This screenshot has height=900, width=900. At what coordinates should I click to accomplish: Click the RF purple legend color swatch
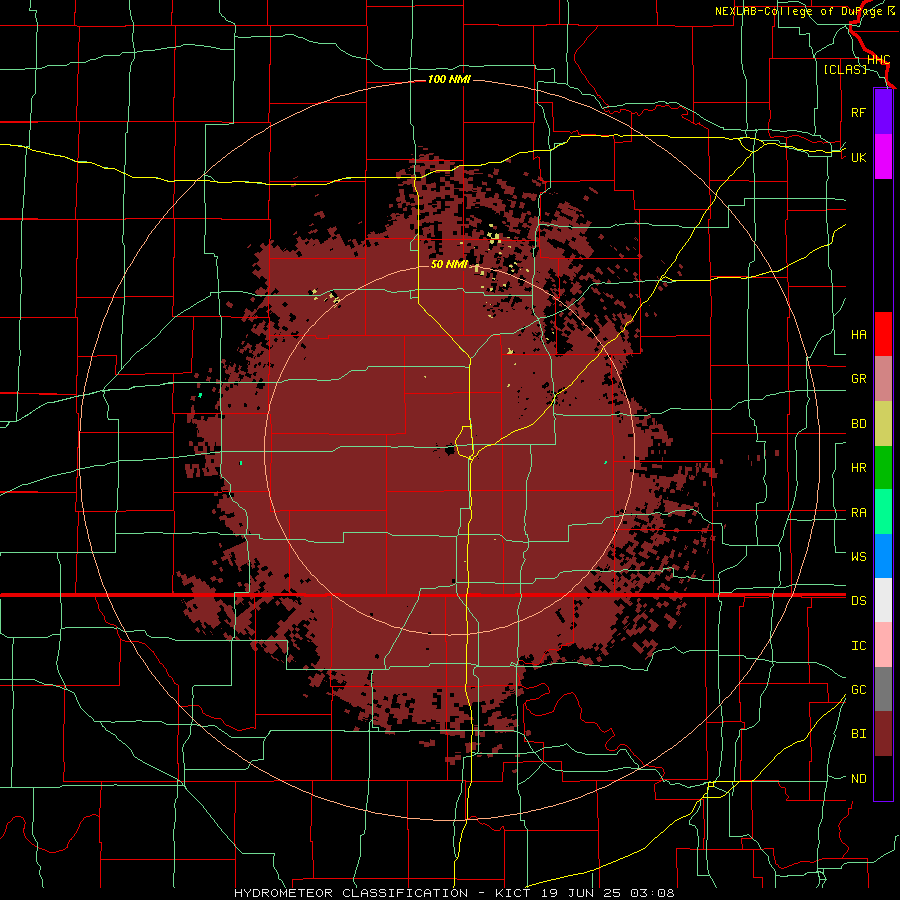[883, 112]
